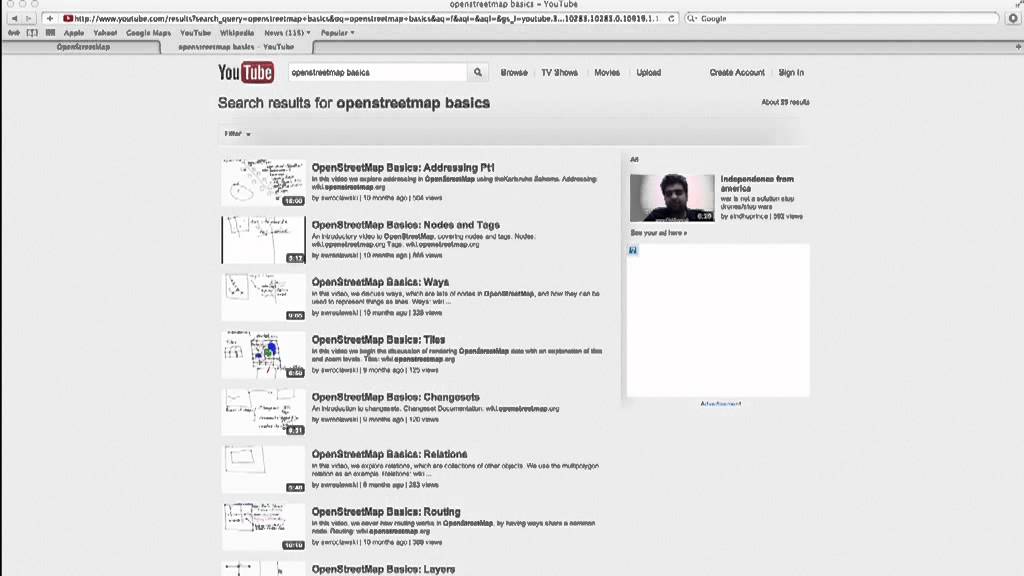Screen dimensions: 1024x576
Task: Click the uploader name under Addressing Pt1
Action: (x=340, y=198)
